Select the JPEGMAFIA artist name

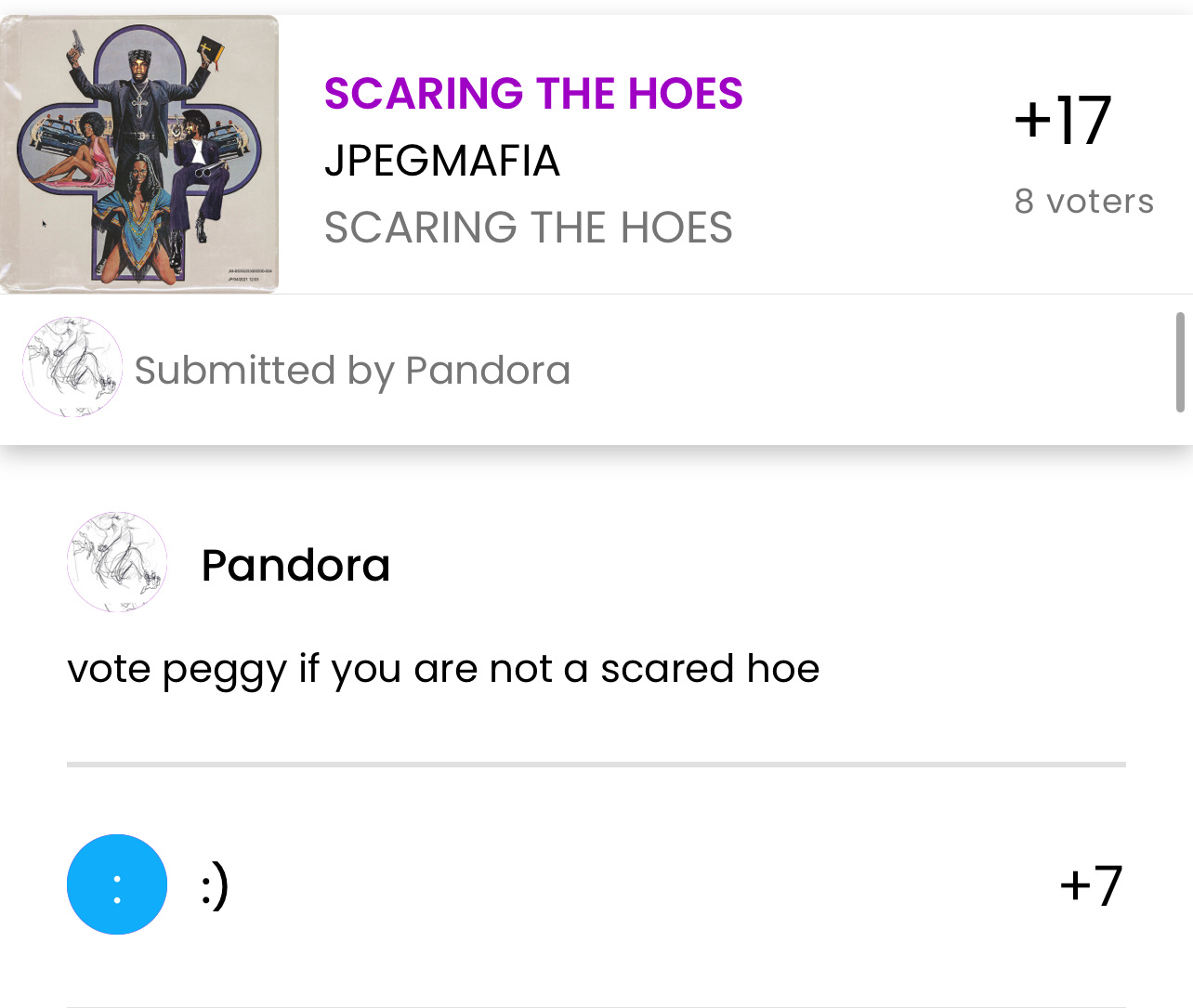(442, 161)
